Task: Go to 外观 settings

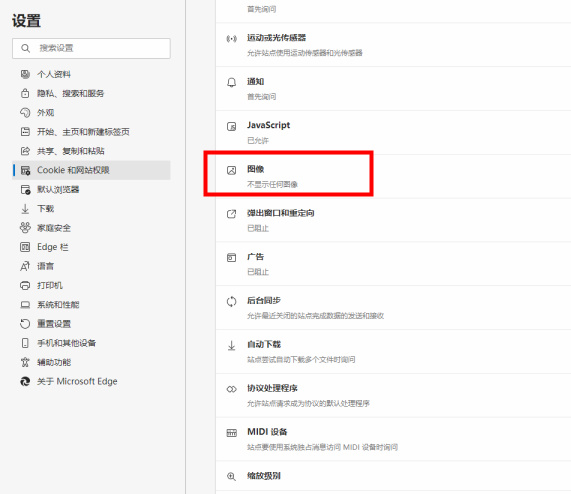Action: 91,112
